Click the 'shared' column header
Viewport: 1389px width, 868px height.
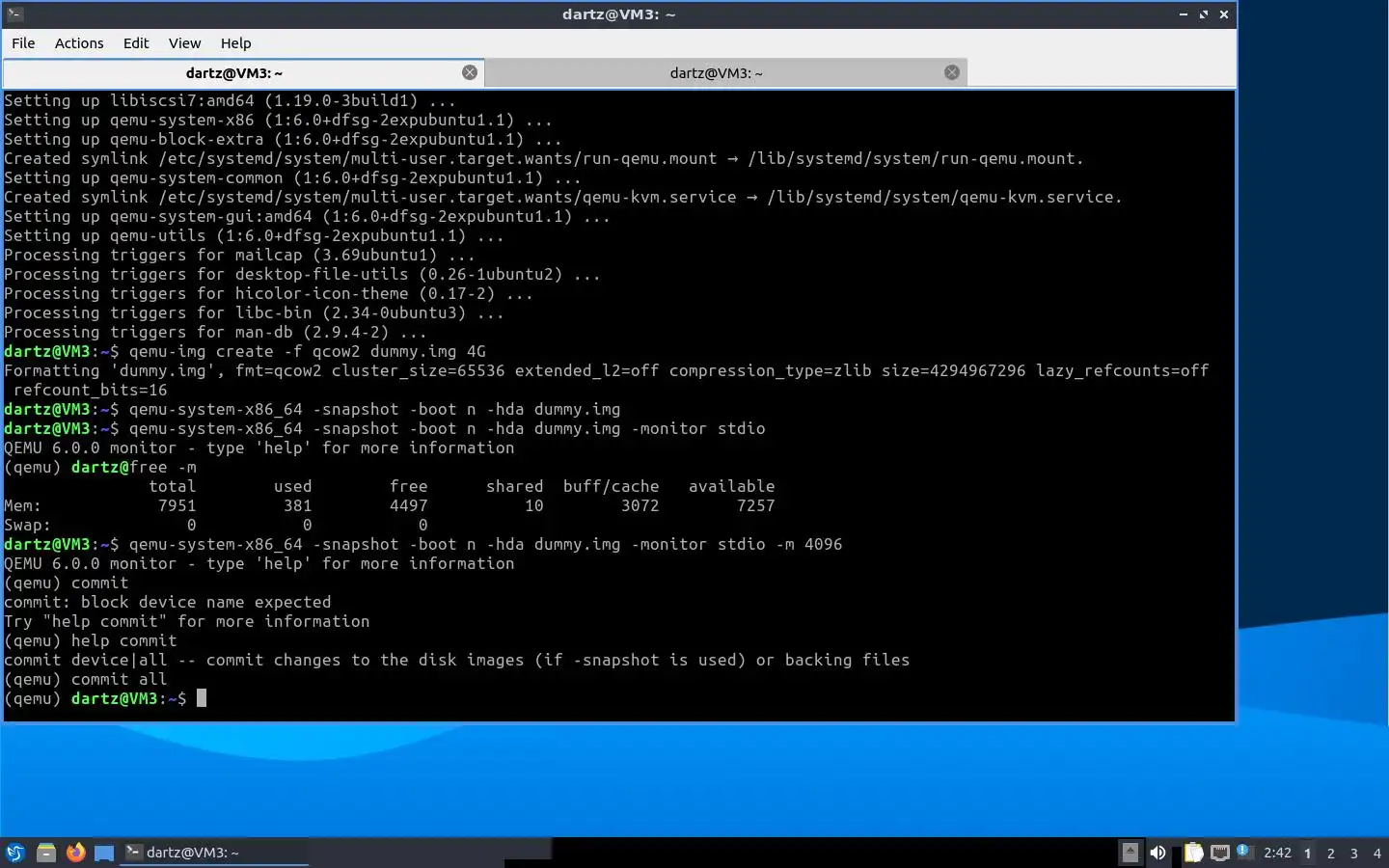515,486
